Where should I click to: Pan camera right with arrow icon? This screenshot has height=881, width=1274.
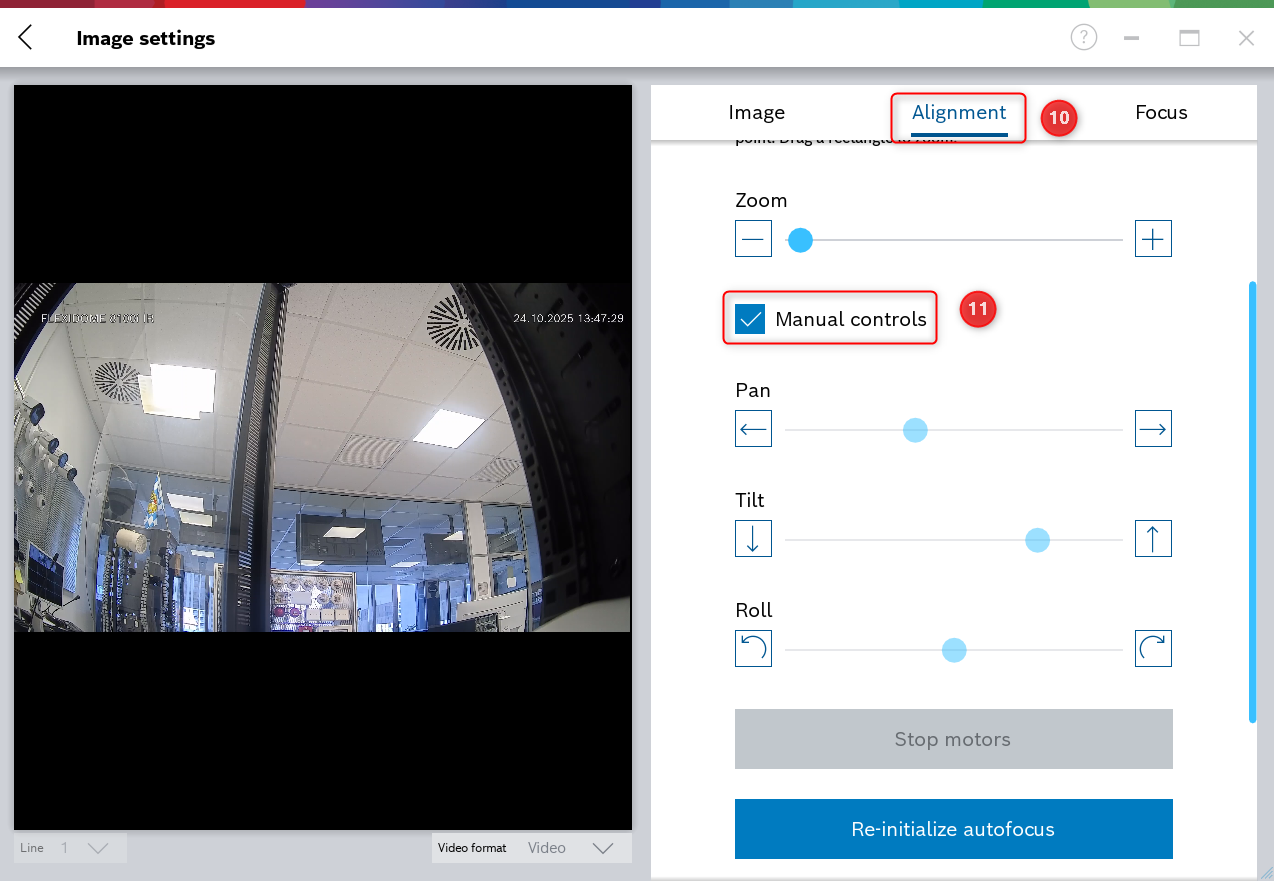tap(1153, 429)
